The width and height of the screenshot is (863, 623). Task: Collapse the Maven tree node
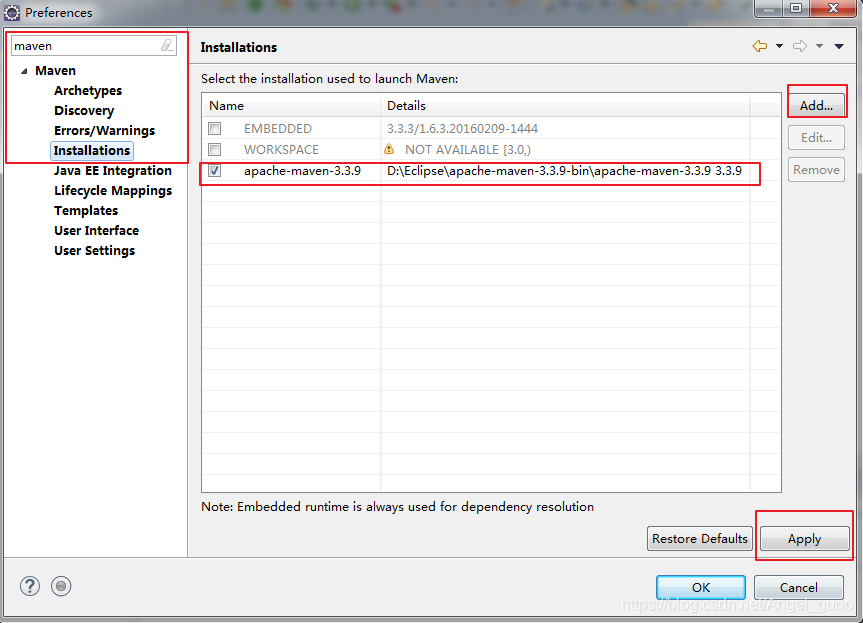(24, 71)
